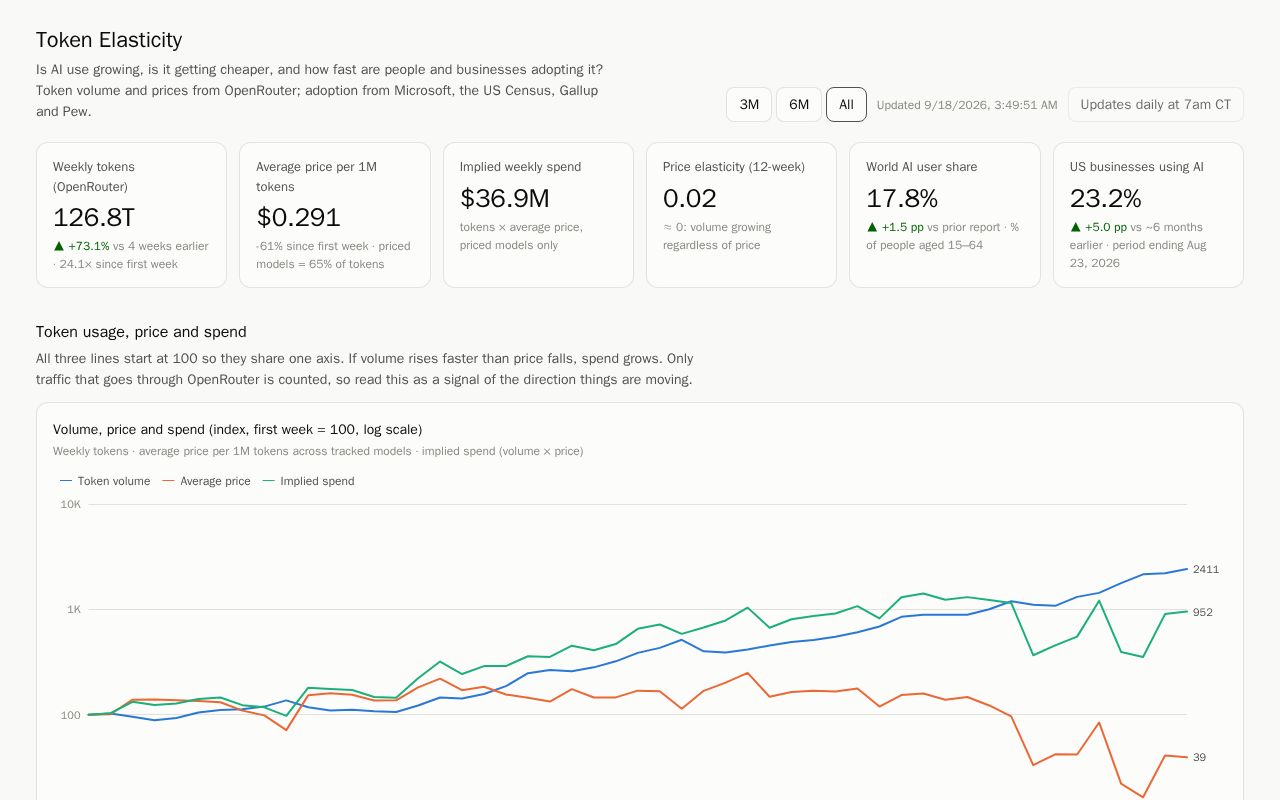This screenshot has height=800, width=1280.
Task: Click the "Updated 9/18/2026, 3:49:51 AM" timestamp
Action: 967,105
